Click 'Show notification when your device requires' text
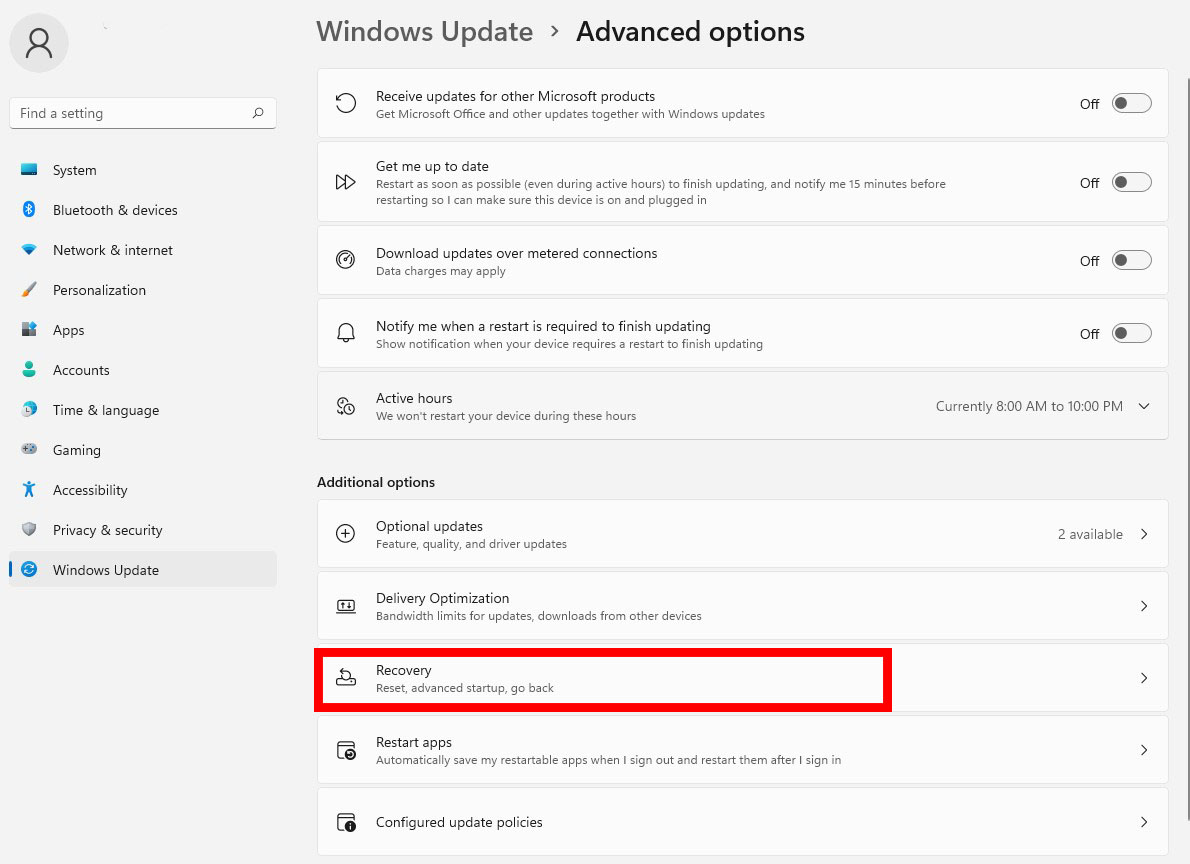The height and width of the screenshot is (864, 1190). [569, 344]
